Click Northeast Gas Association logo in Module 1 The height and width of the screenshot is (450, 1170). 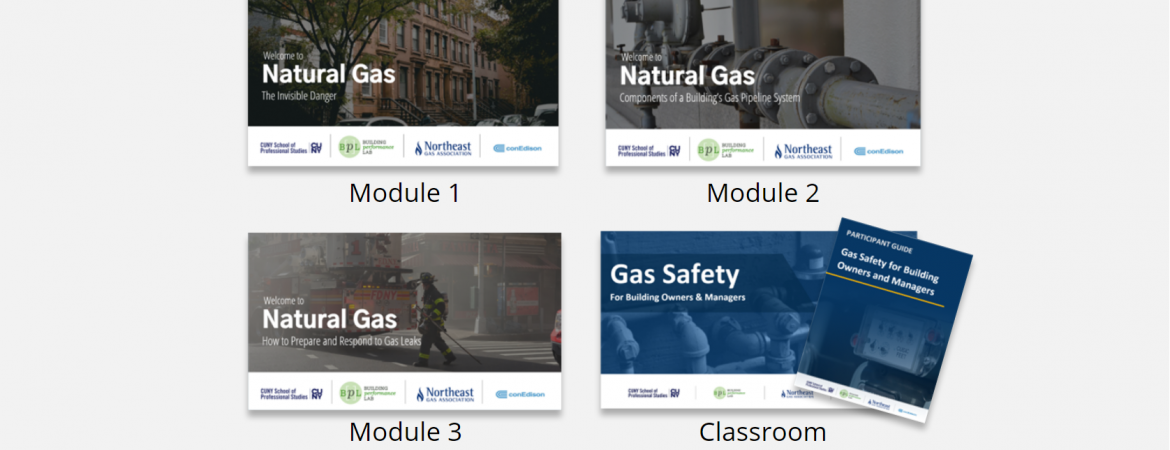(x=442, y=148)
